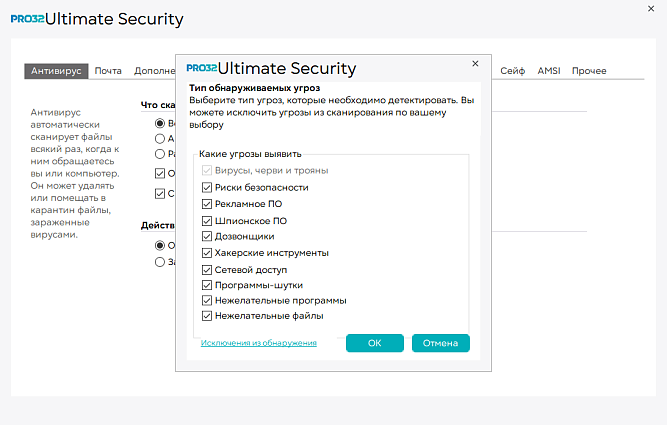This screenshot has width=667, height=425.
Task: Toggle the checkbox starting with О in main window
Action: [x=160, y=174]
